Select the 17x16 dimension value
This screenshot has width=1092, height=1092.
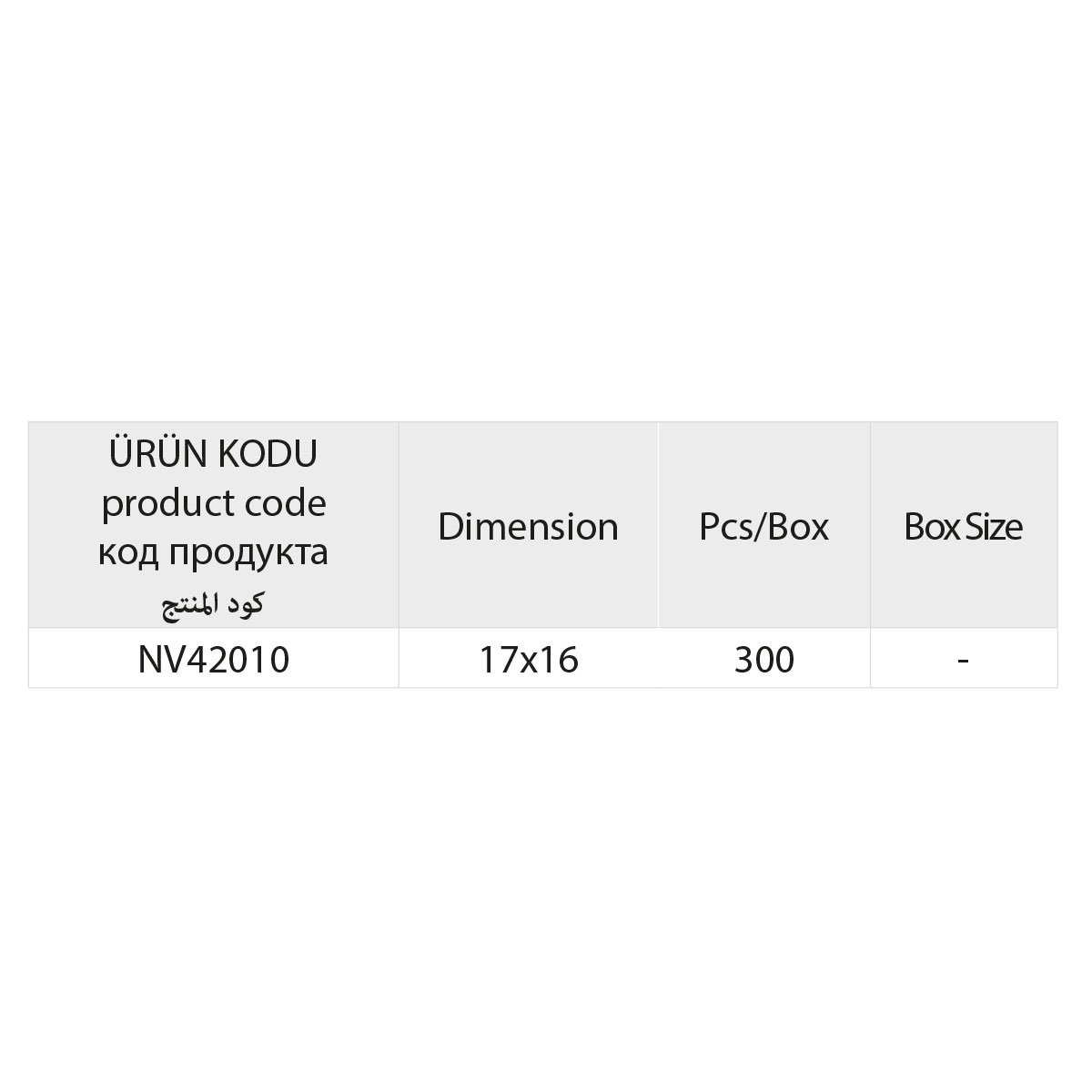(529, 660)
